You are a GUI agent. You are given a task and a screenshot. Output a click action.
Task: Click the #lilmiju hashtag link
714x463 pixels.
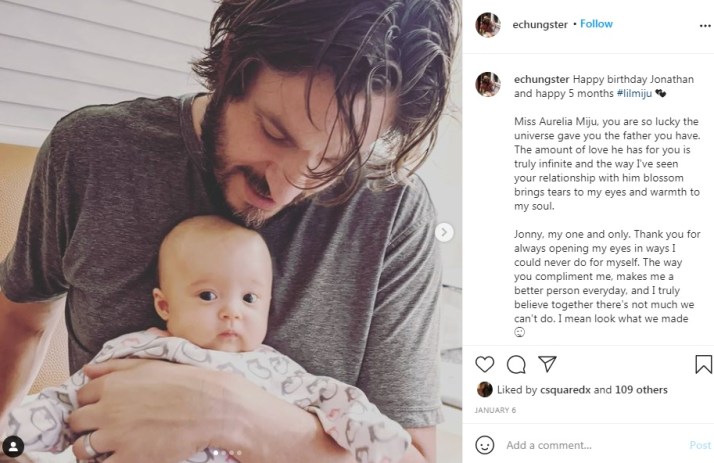click(634, 93)
